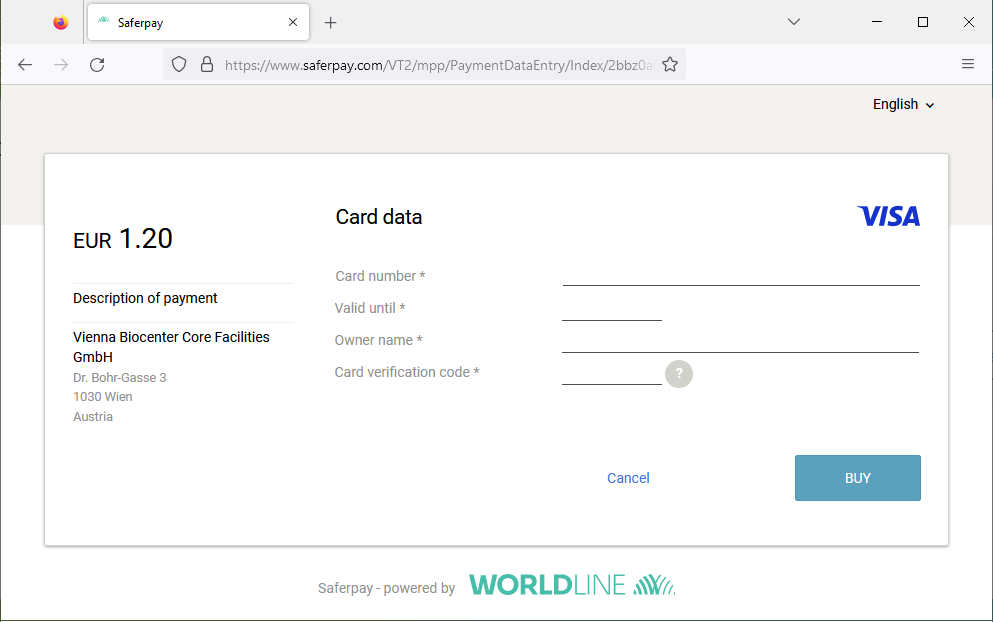Close the Saferpay tab
The image size is (993, 622).
pyautogui.click(x=293, y=22)
